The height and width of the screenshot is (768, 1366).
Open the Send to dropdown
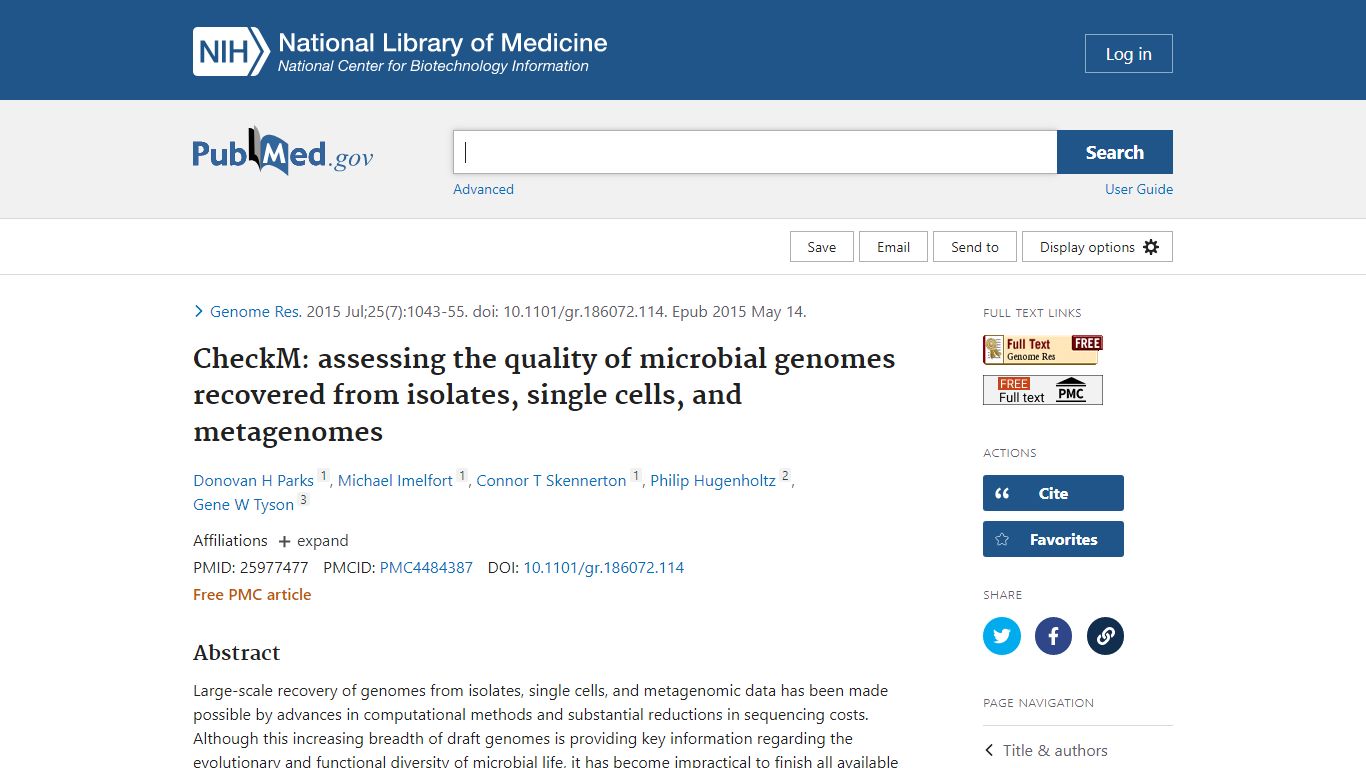pyautogui.click(x=975, y=247)
